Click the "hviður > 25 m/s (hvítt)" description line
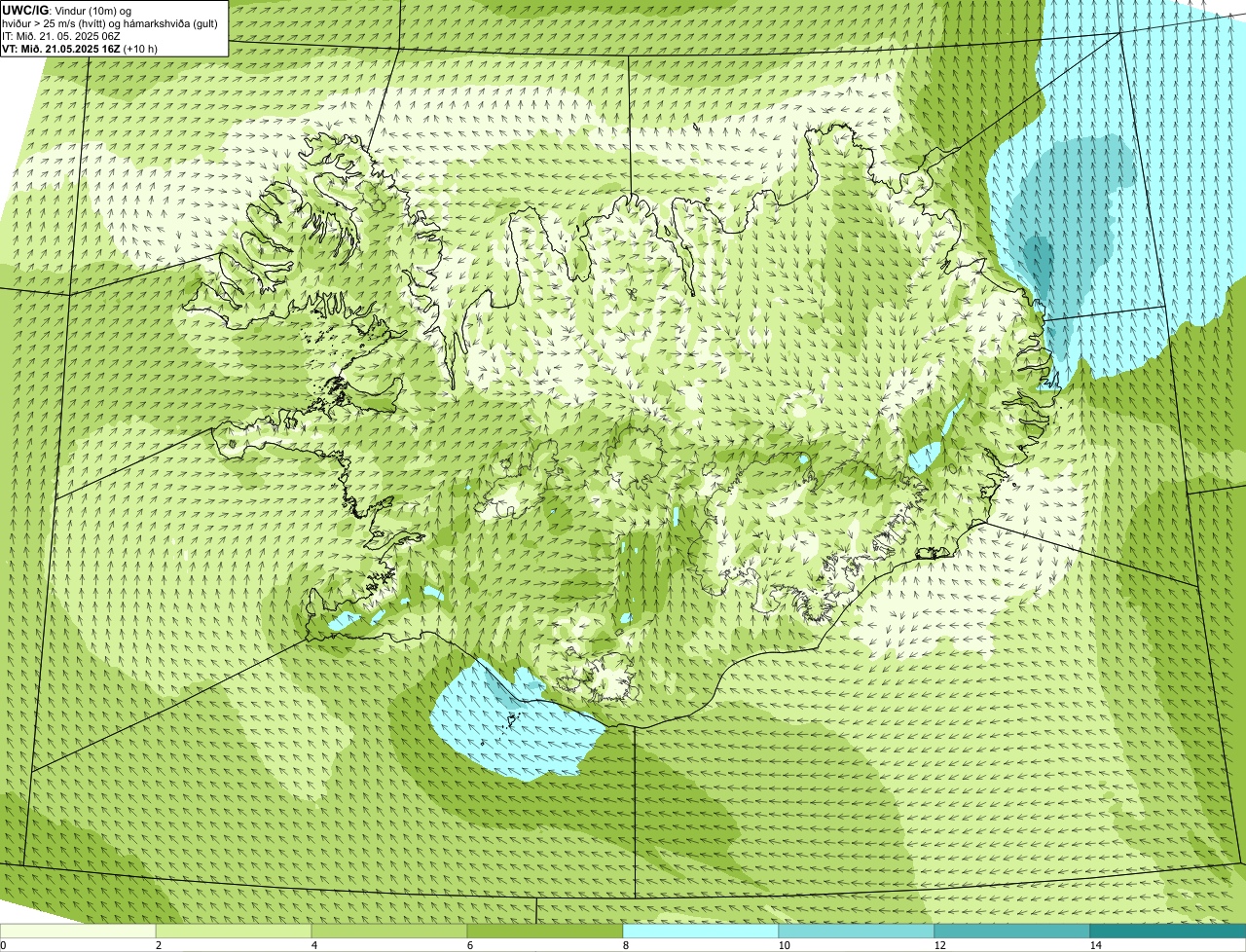 [112, 23]
